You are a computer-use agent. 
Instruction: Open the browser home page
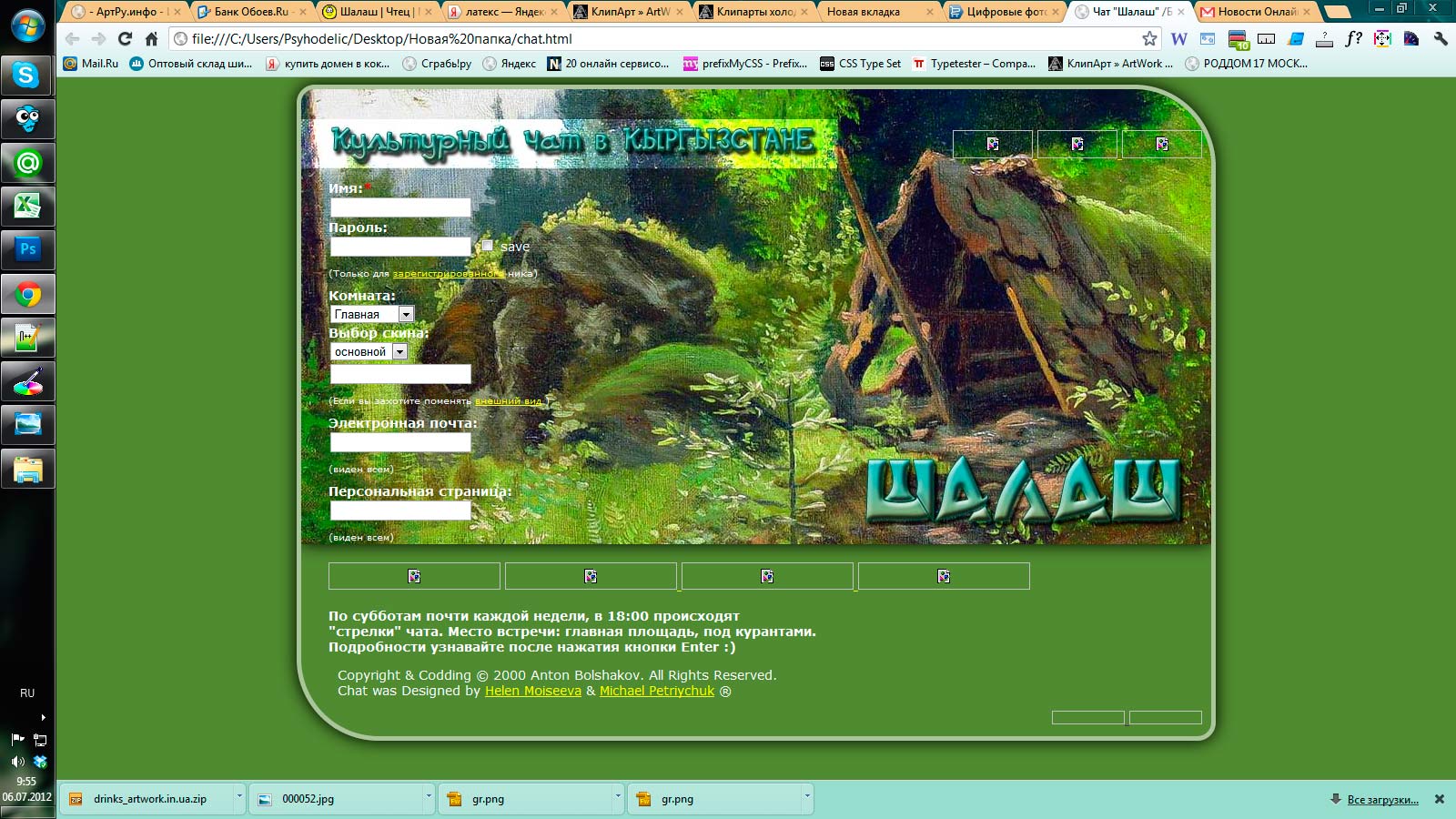[x=151, y=39]
